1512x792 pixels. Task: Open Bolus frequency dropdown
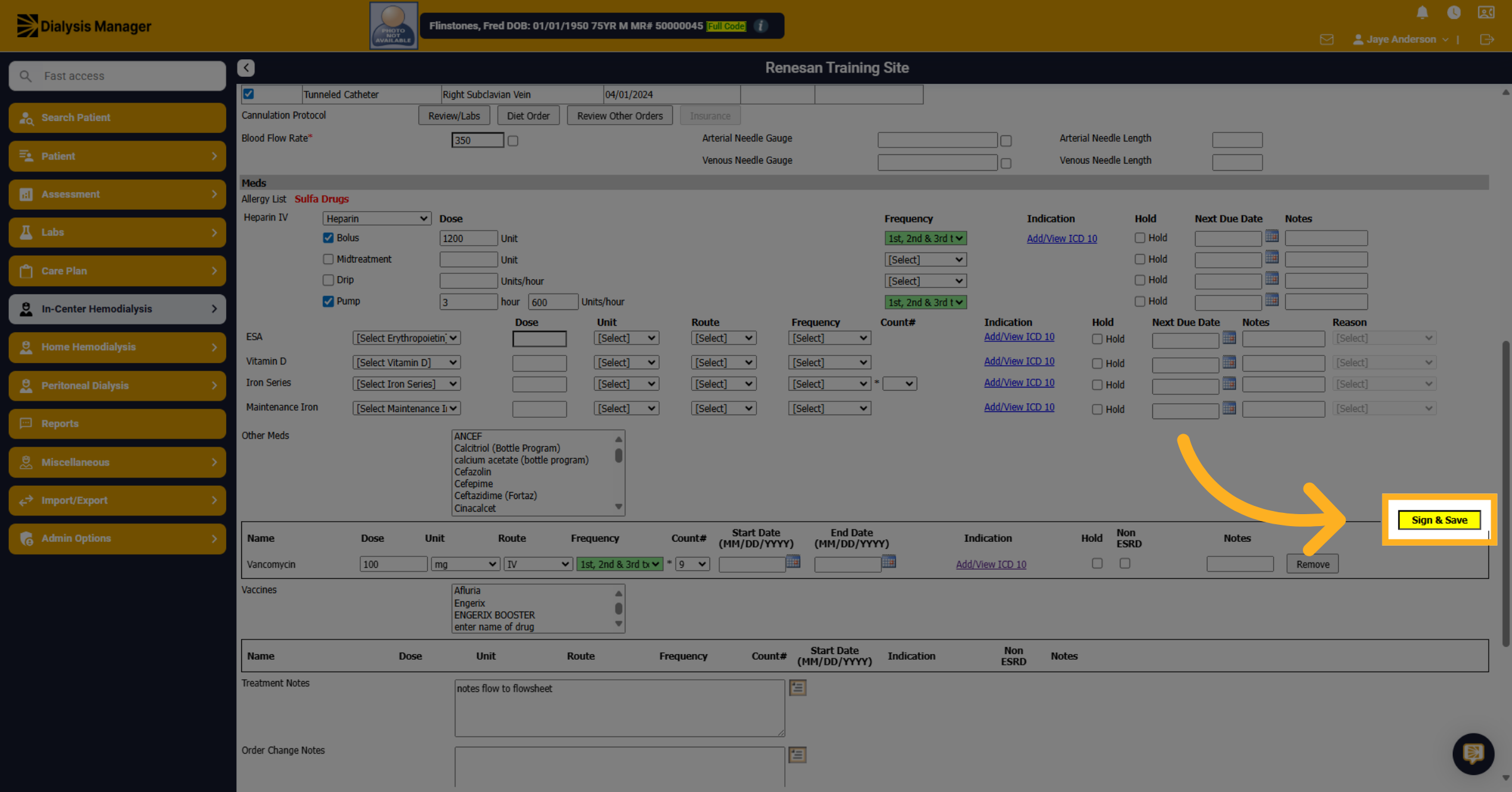[925, 238]
